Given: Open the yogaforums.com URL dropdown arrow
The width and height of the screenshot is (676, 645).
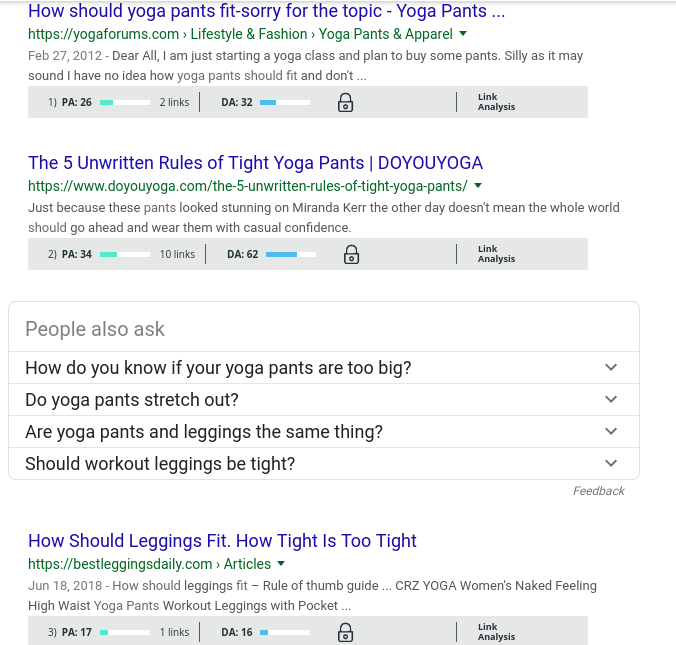Looking at the screenshot, I should pyautogui.click(x=463, y=34).
